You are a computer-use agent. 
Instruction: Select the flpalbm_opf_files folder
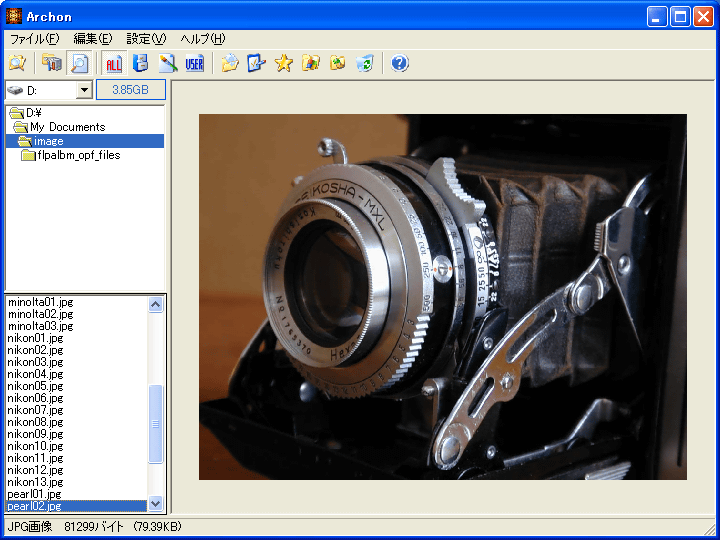pos(71,155)
